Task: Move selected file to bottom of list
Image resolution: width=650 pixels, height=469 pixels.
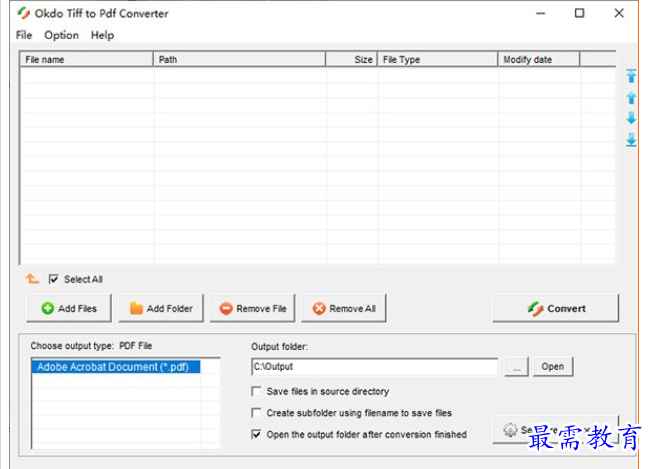Action: point(631,140)
